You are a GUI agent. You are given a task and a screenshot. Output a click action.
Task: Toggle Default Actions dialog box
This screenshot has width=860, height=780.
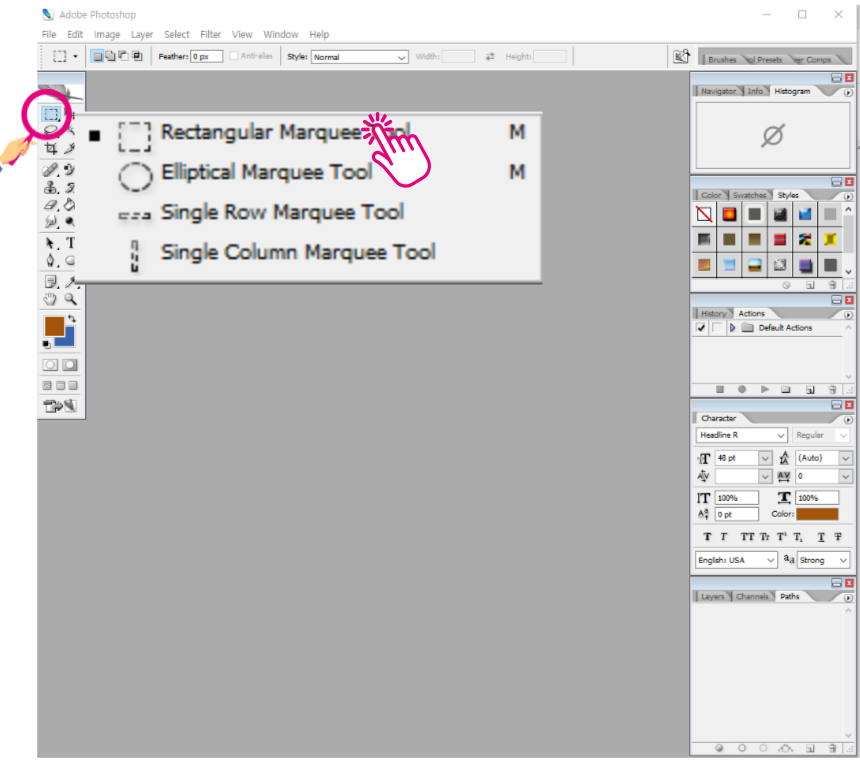point(717,328)
